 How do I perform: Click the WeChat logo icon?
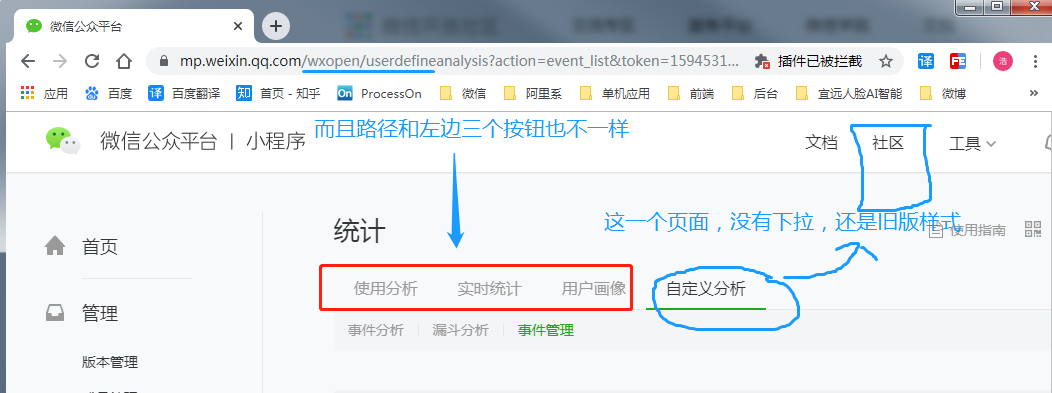click(62, 141)
